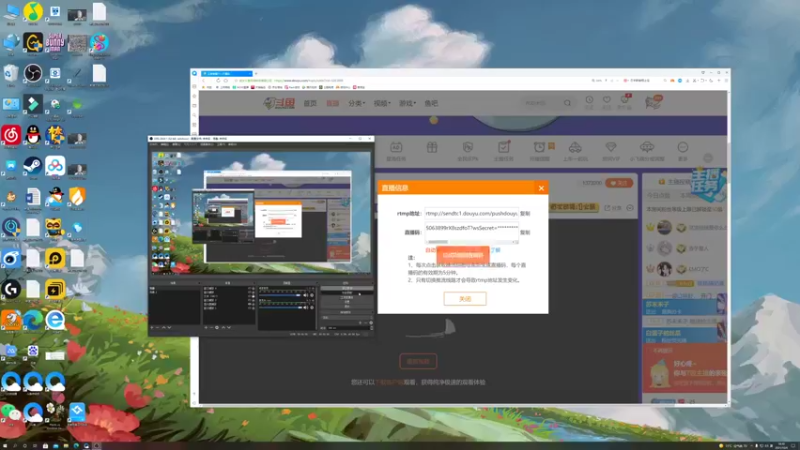Viewport: 800px width, 450px height.
Task: Adjust the second OBS mixer volume slider
Action: (x=280, y=308)
